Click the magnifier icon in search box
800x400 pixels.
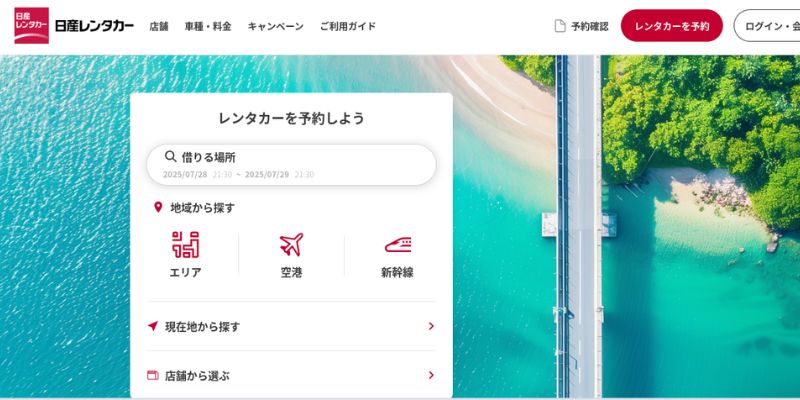coord(171,156)
